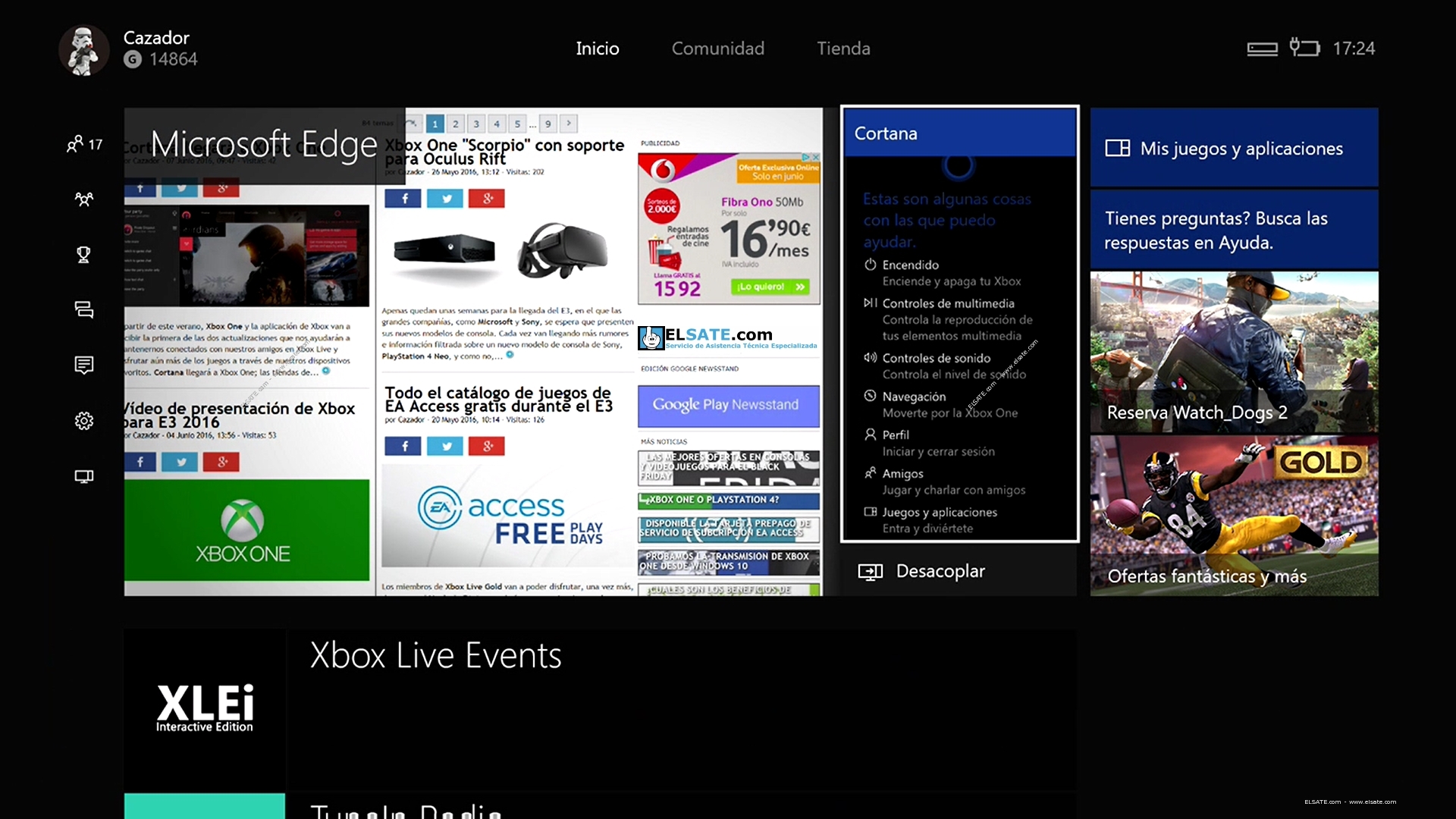Go to page 1 in pagination
This screenshot has width=1456, height=819.
[435, 124]
